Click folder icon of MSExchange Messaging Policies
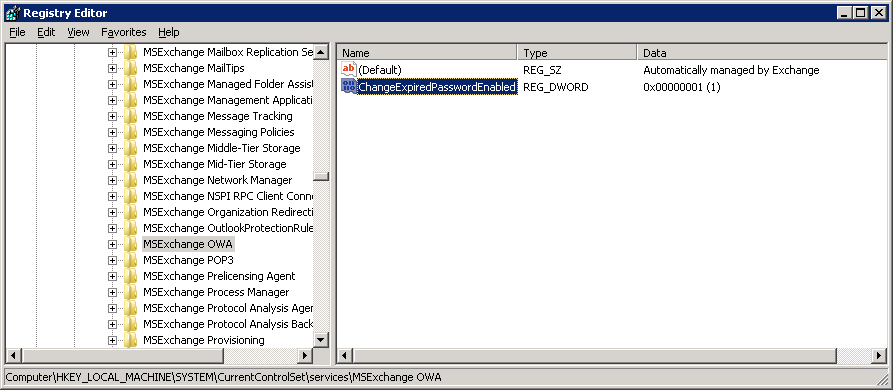893x390 pixels. click(x=130, y=132)
